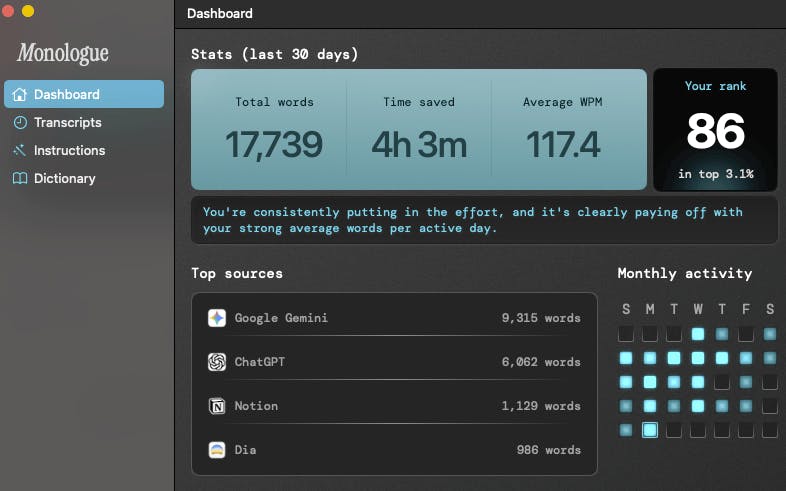Click Wednesday cell in first activity row
The width and height of the screenshot is (786, 491).
pos(698,334)
